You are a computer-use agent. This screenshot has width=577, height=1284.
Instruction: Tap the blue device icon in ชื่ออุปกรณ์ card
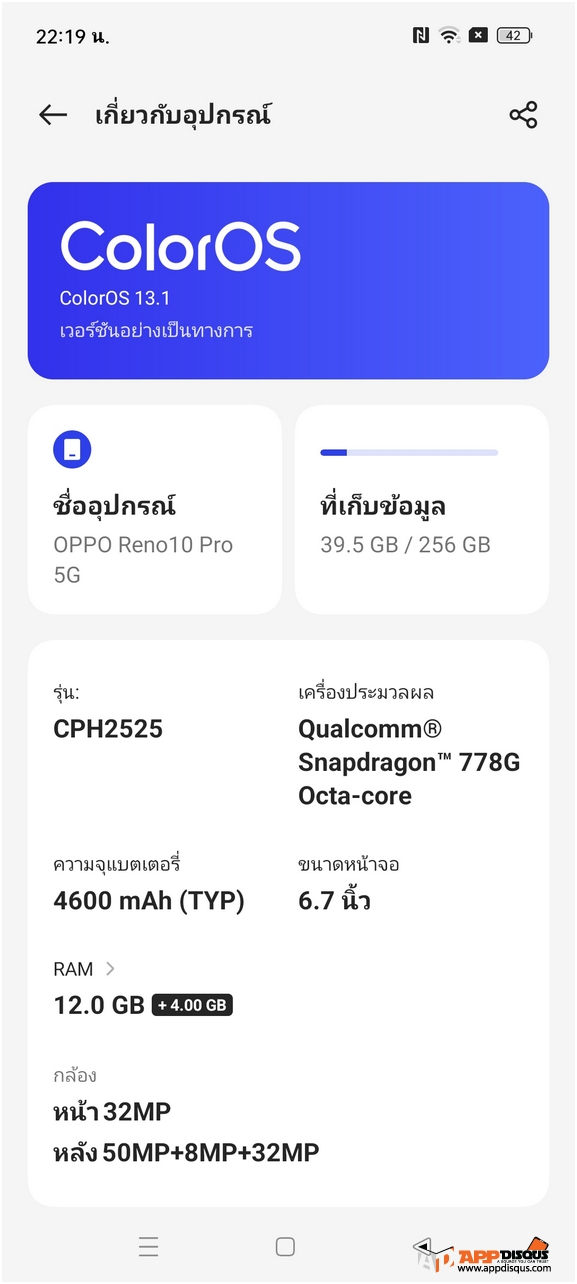(72, 450)
